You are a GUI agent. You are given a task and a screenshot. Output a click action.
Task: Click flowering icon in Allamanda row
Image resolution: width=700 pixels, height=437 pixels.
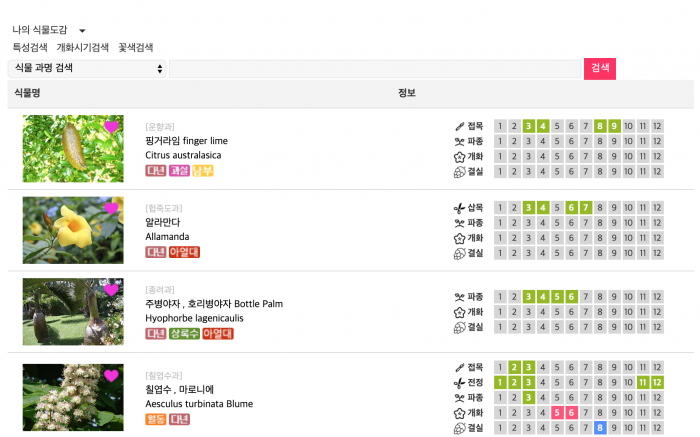[x=460, y=238]
